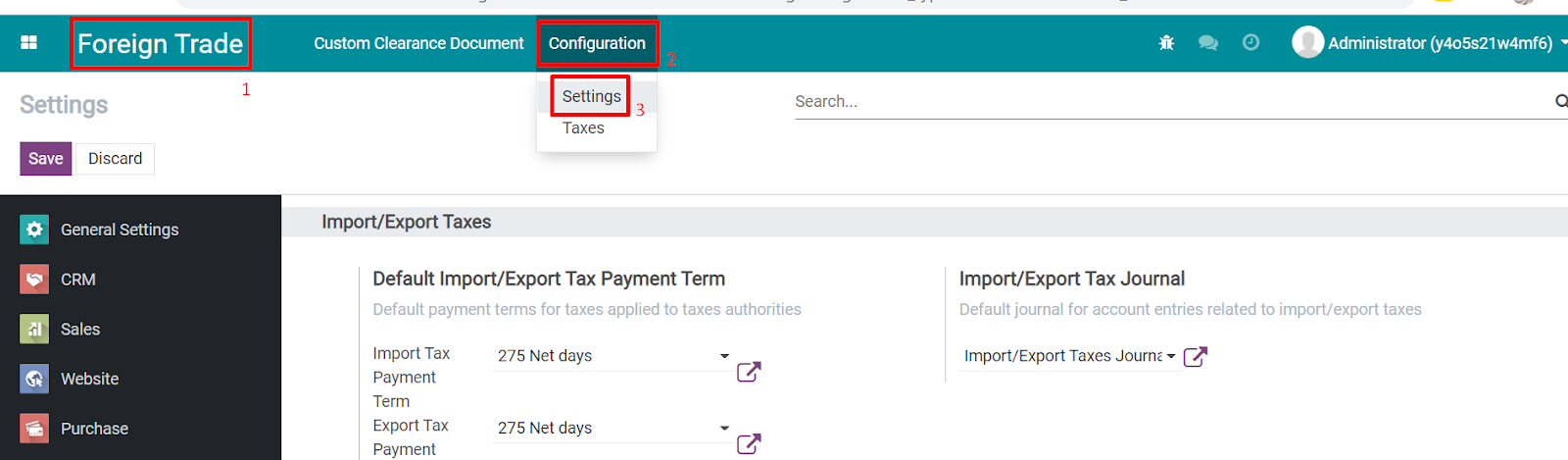
Task: Click the Administrator avatar icon
Action: click(1308, 42)
